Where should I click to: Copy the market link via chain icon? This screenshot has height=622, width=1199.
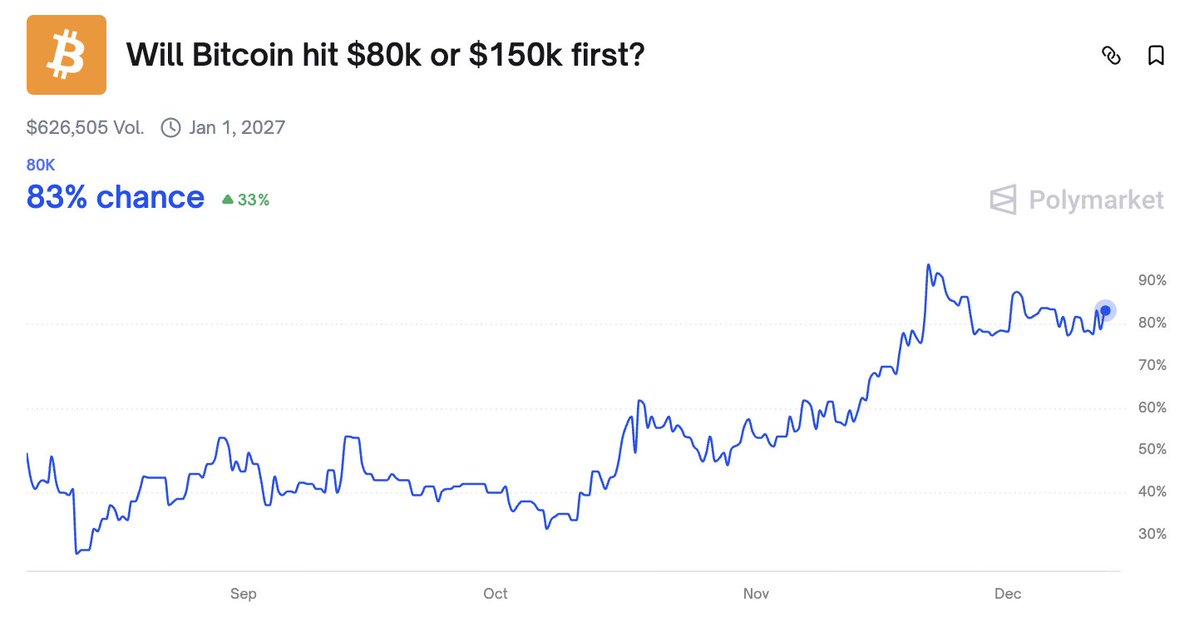(1110, 56)
